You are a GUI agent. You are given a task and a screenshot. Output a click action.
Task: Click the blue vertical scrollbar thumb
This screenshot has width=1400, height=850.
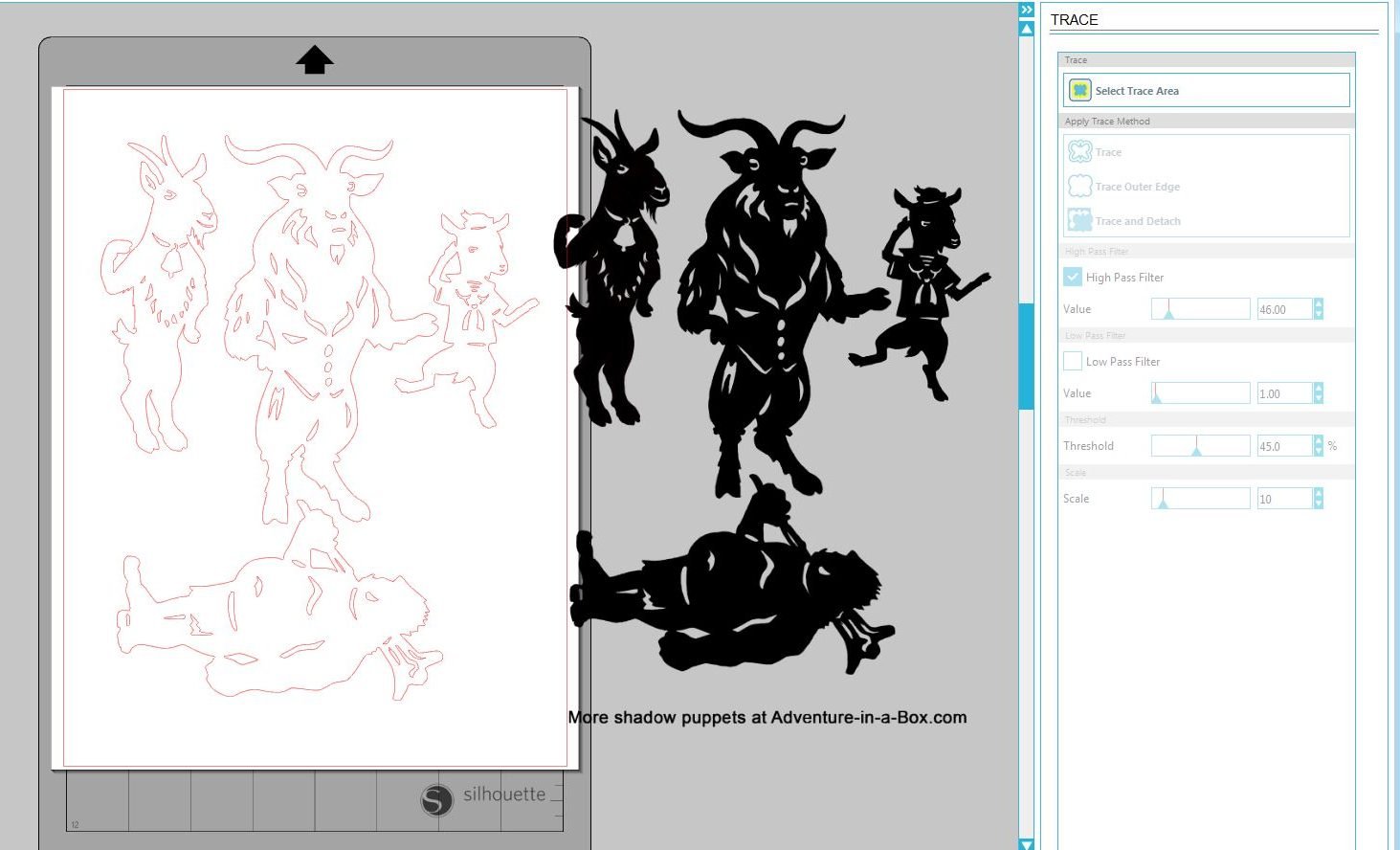1026,356
